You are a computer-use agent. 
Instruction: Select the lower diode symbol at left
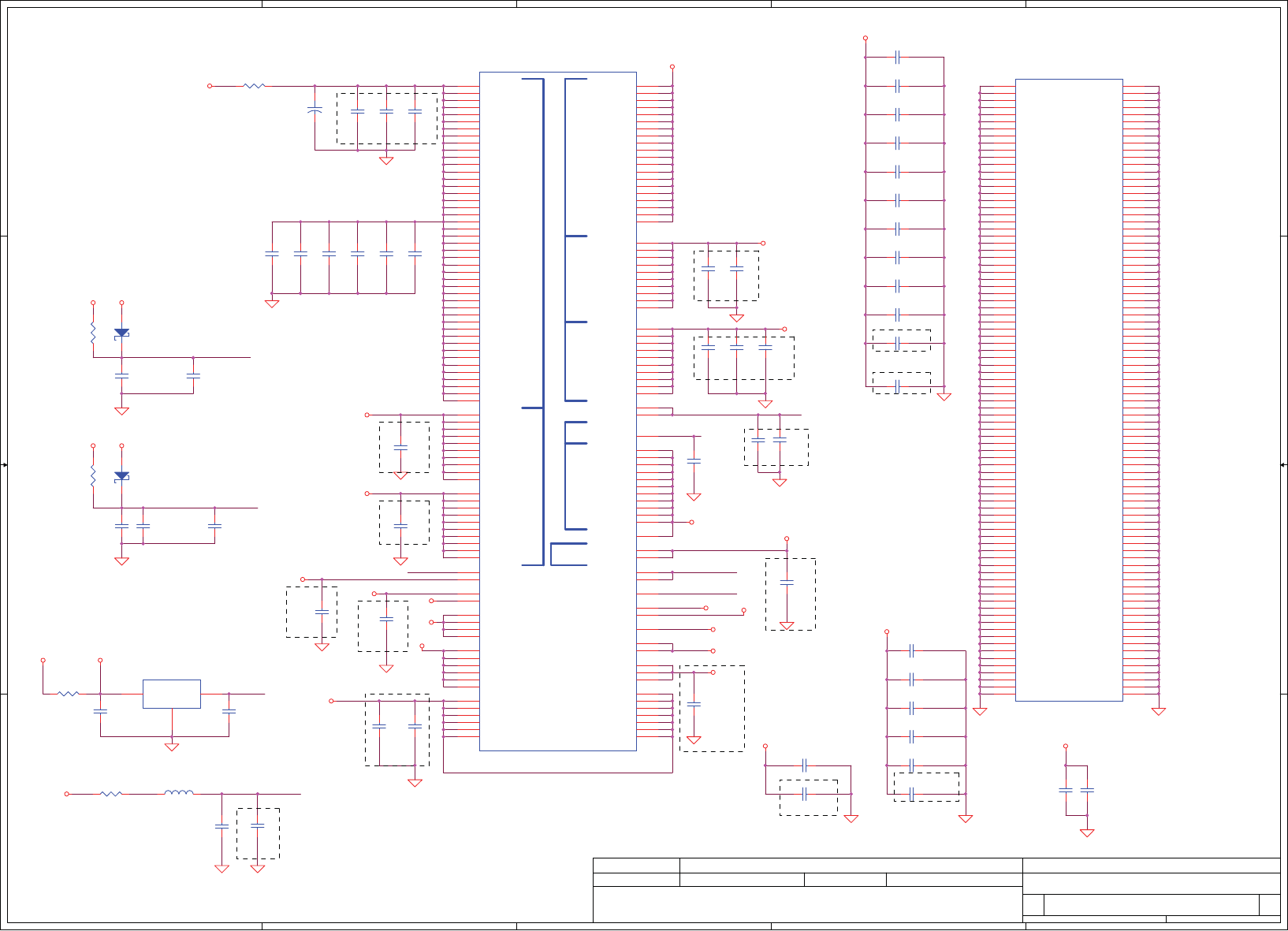click(121, 477)
